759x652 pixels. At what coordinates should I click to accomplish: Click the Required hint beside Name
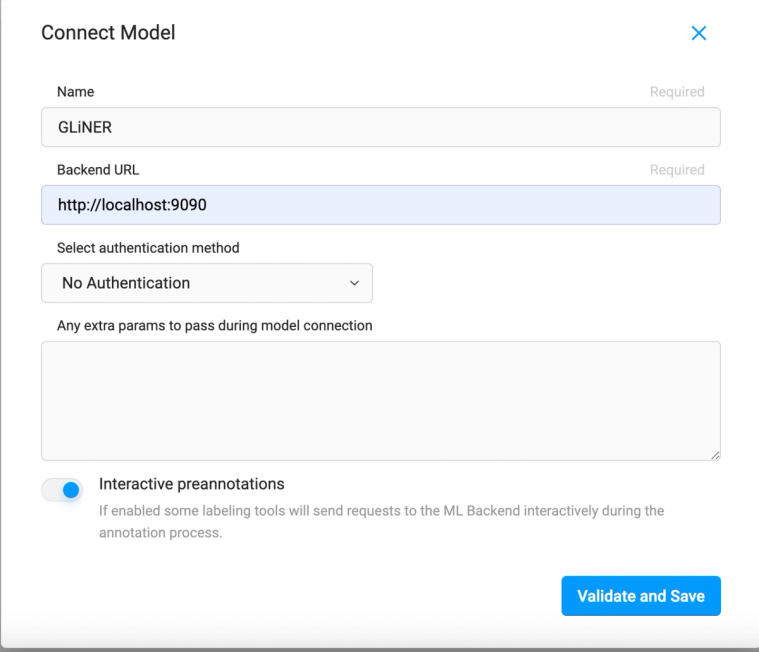tap(677, 92)
